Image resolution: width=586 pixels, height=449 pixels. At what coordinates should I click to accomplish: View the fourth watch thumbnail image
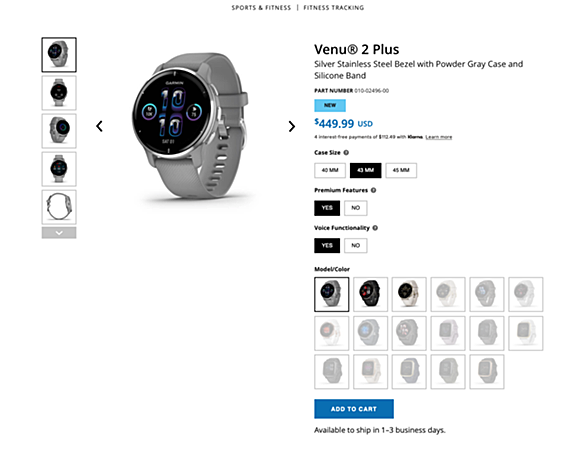pyautogui.click(x=59, y=169)
